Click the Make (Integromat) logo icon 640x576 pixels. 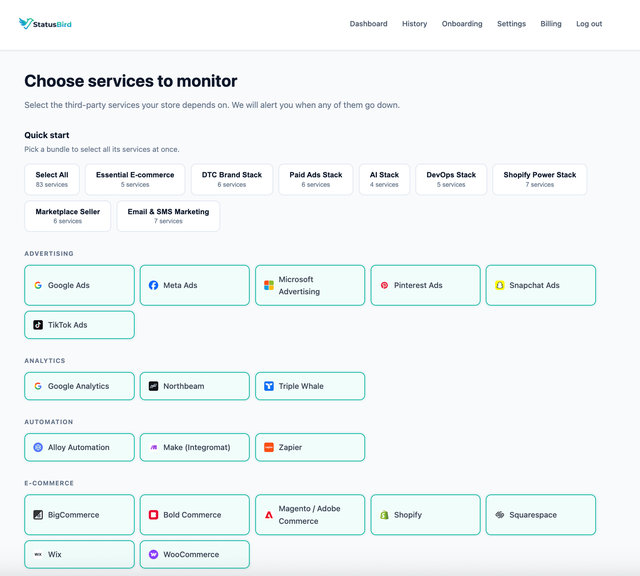[153, 447]
